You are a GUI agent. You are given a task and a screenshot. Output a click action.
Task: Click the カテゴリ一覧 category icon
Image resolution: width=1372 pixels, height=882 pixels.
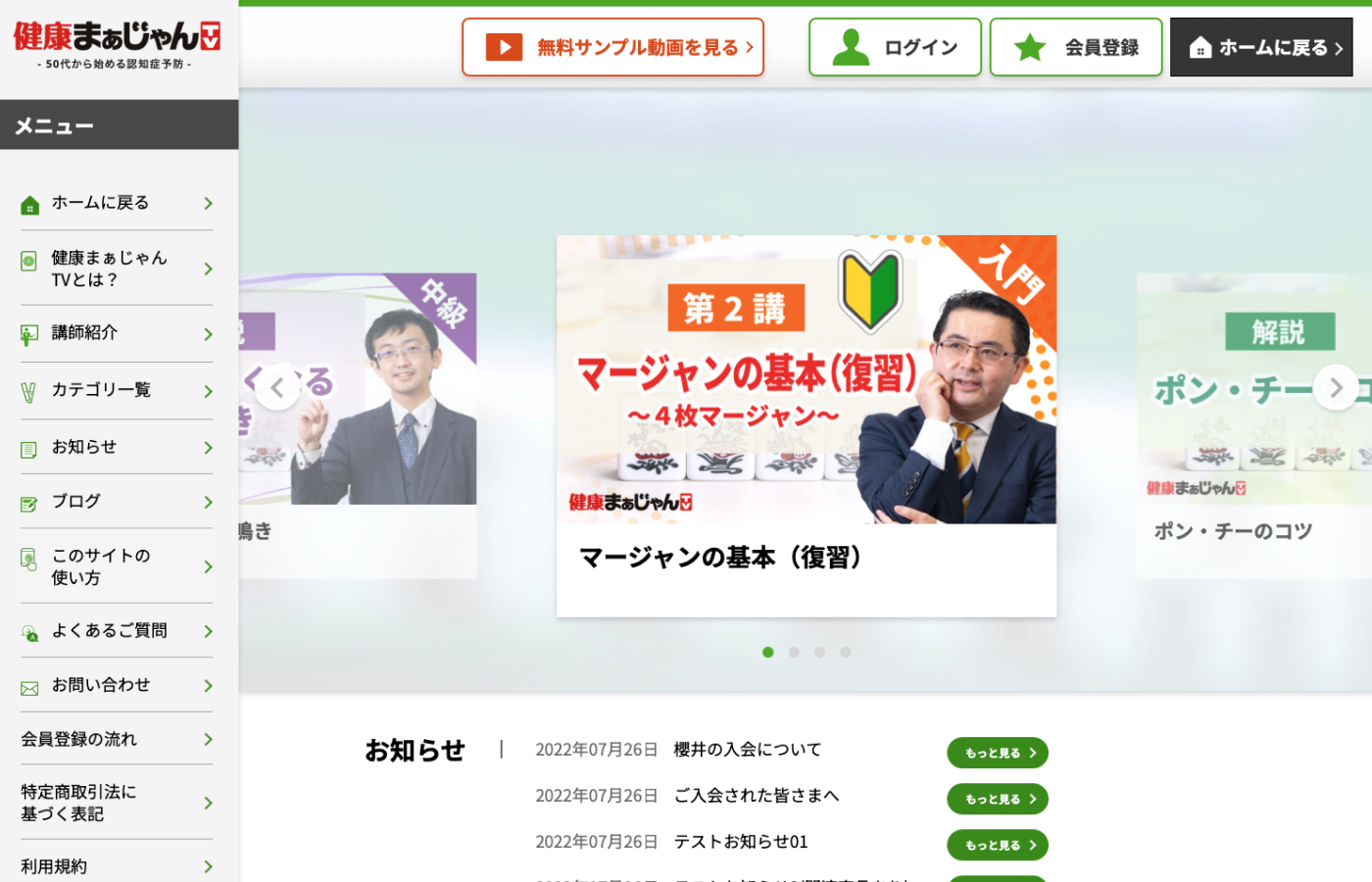tap(27, 390)
